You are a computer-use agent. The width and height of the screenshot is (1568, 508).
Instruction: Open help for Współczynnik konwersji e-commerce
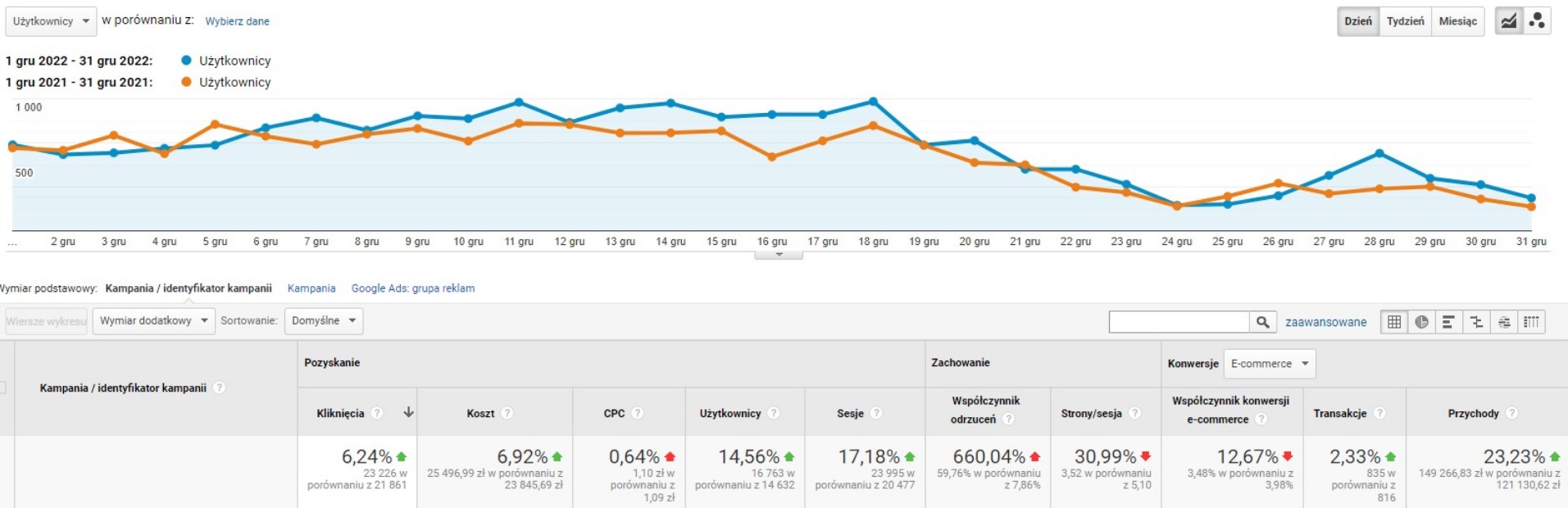pos(1261,419)
